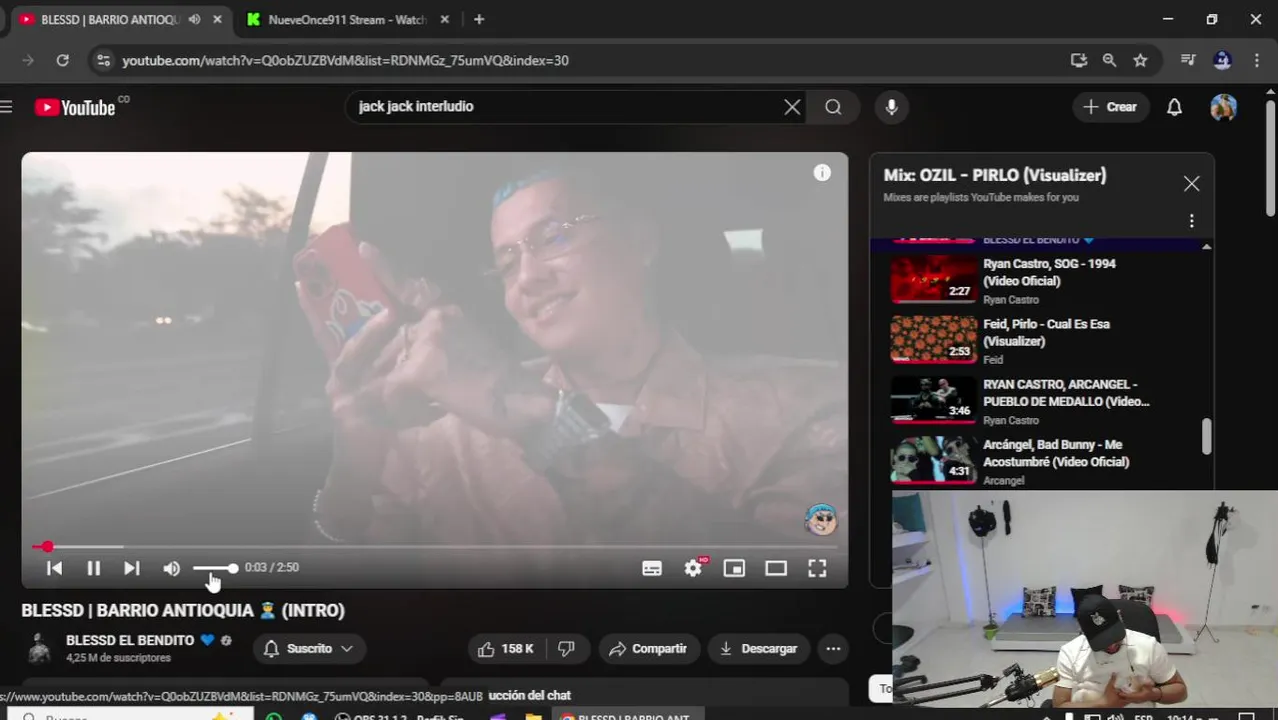This screenshot has height=720, width=1278.
Task: Click the Compartir share button
Action: pyautogui.click(x=649, y=649)
